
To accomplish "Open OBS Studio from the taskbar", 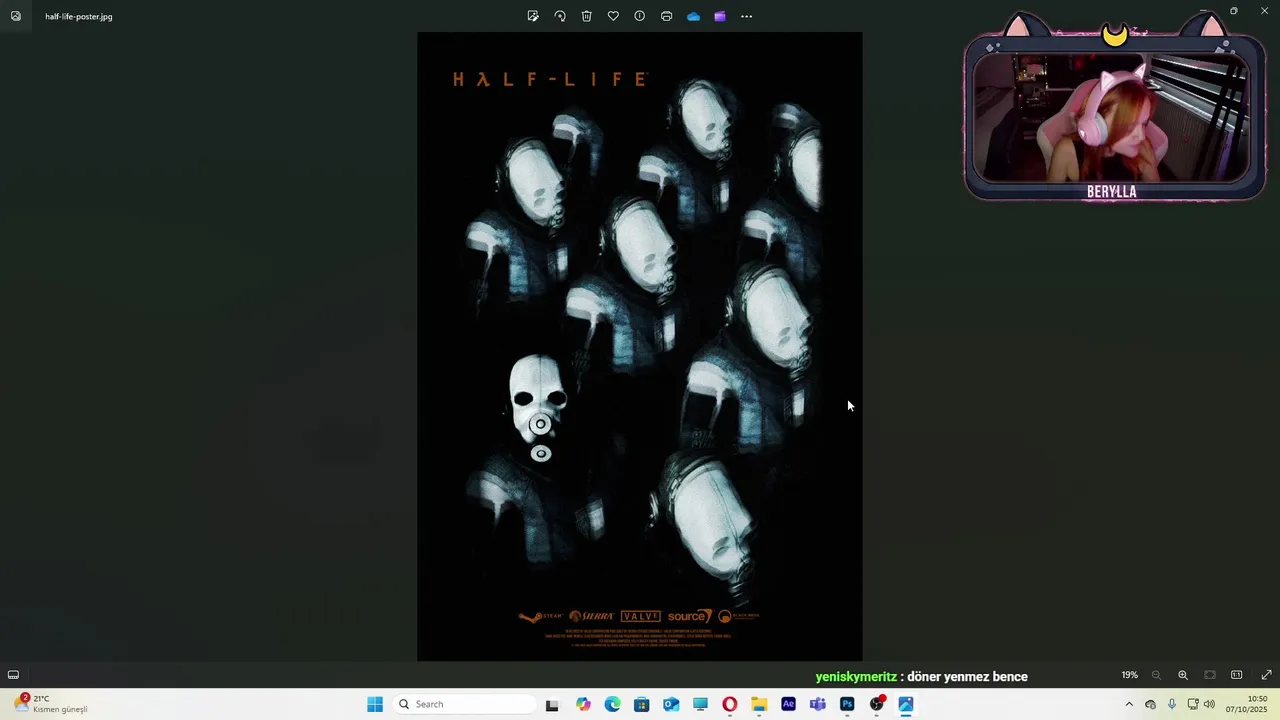I will point(877,704).
